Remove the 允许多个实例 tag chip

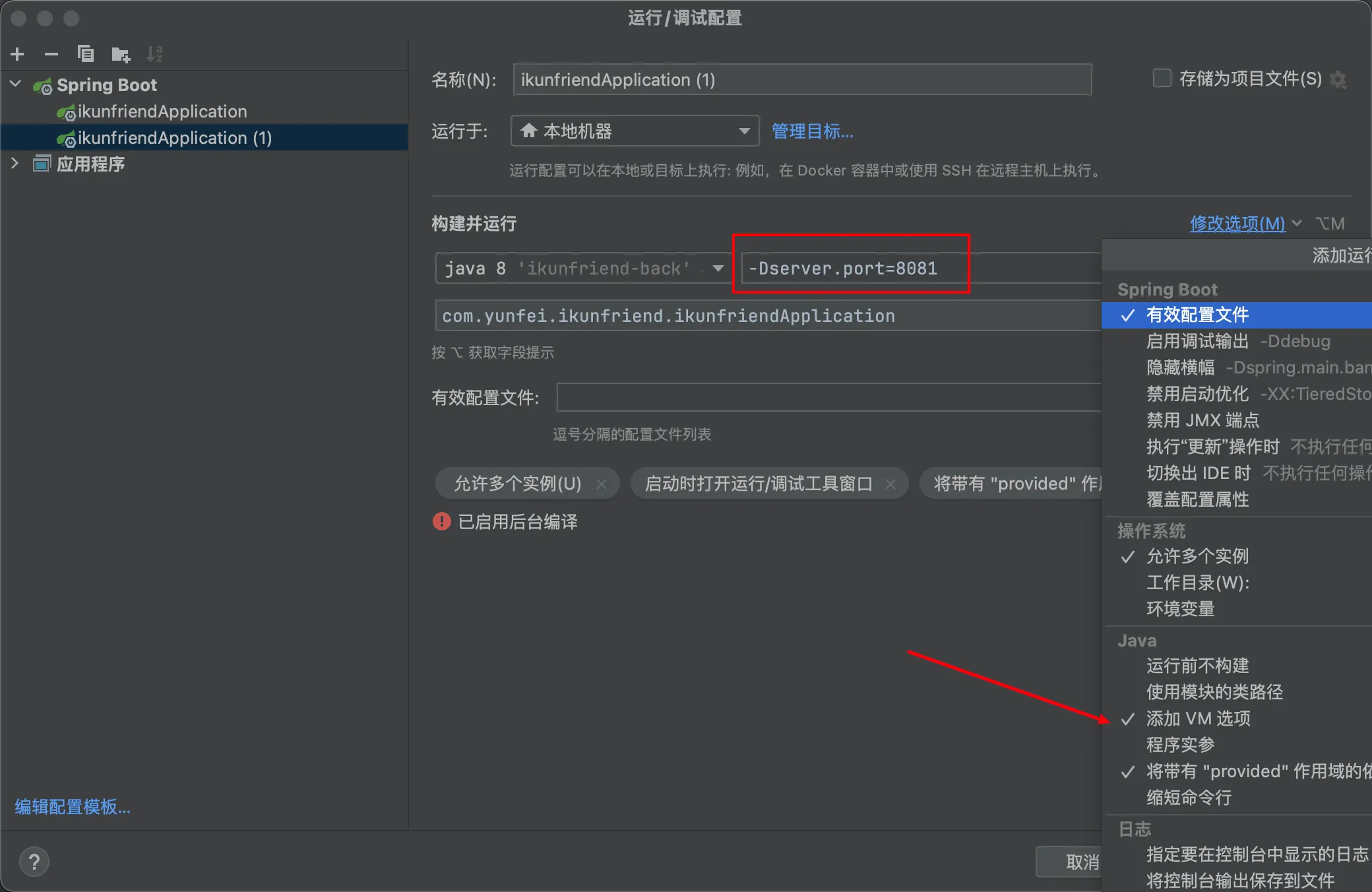click(x=602, y=484)
